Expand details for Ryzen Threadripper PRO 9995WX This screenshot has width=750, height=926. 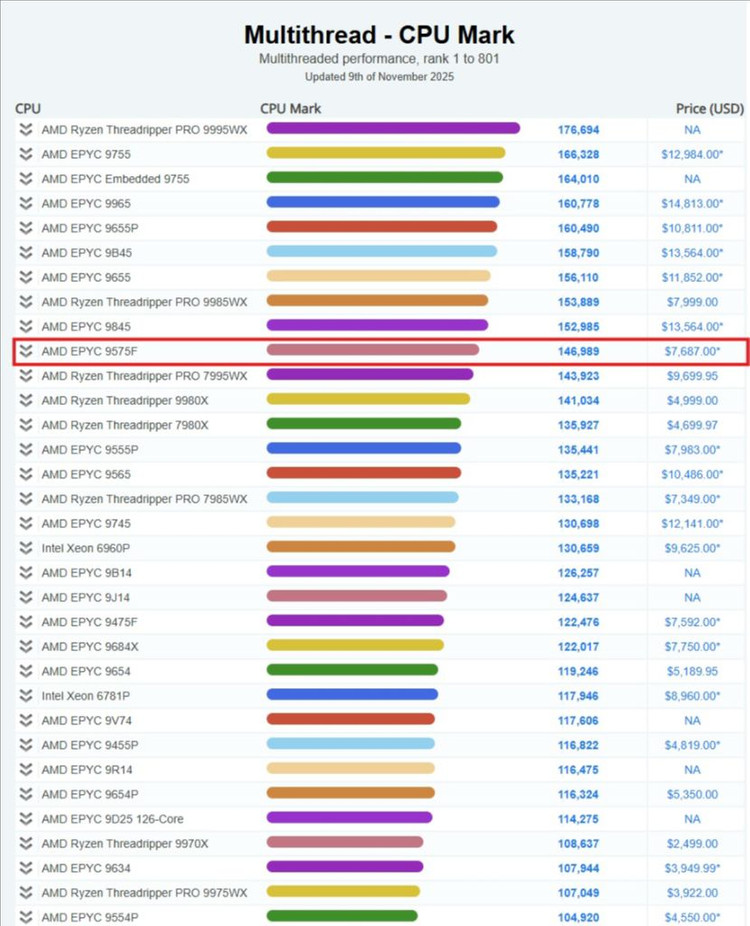coord(26,130)
